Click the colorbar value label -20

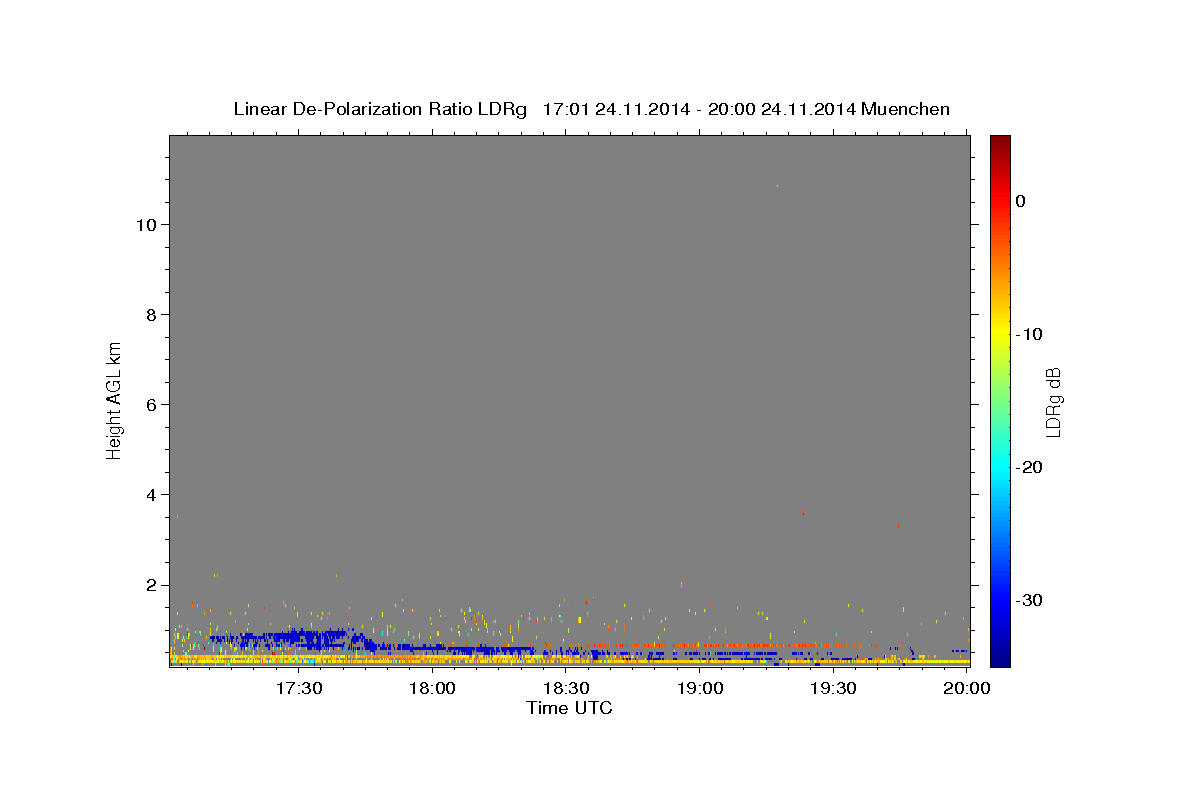pos(1029,467)
